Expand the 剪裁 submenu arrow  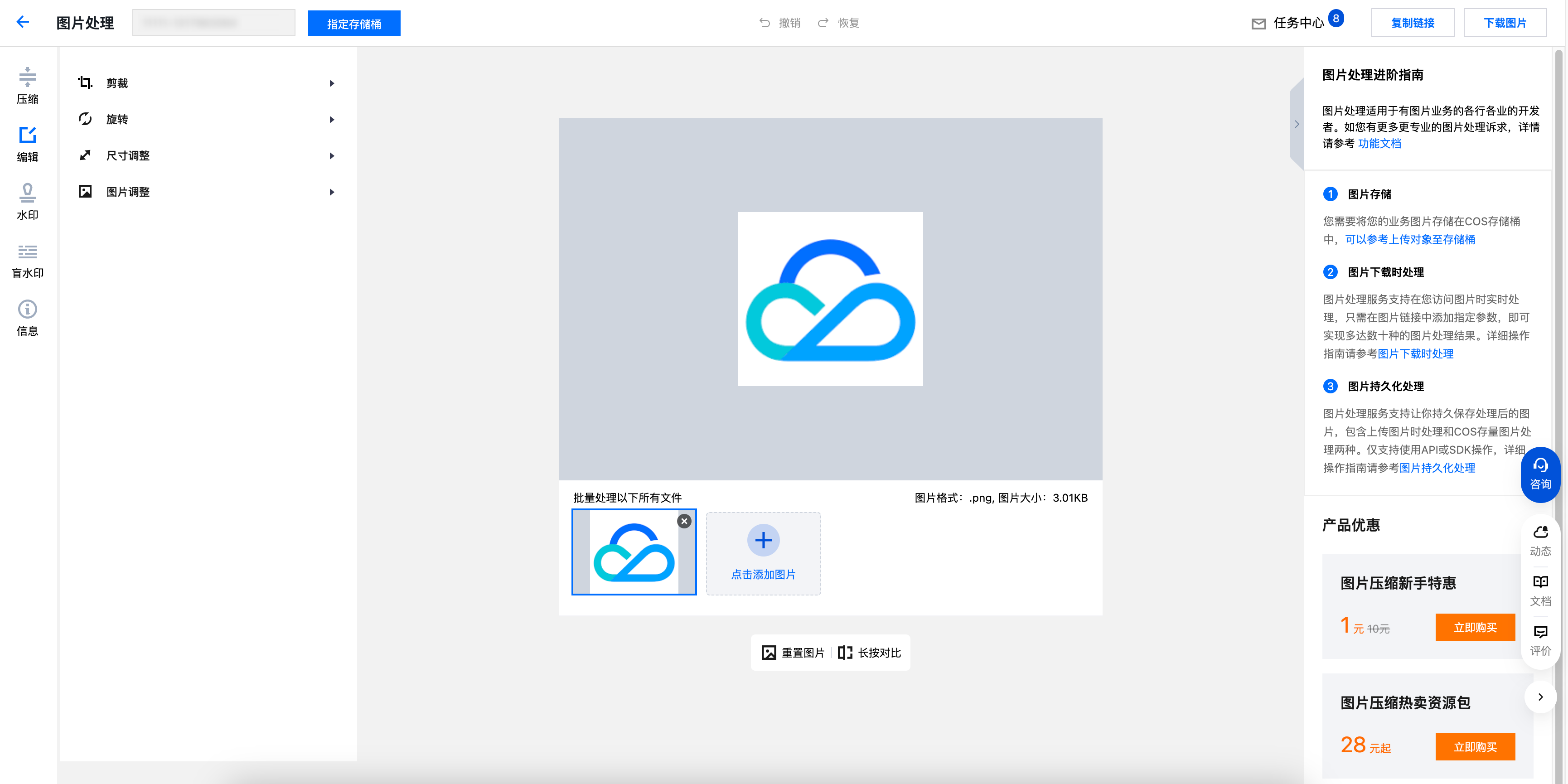pos(332,83)
